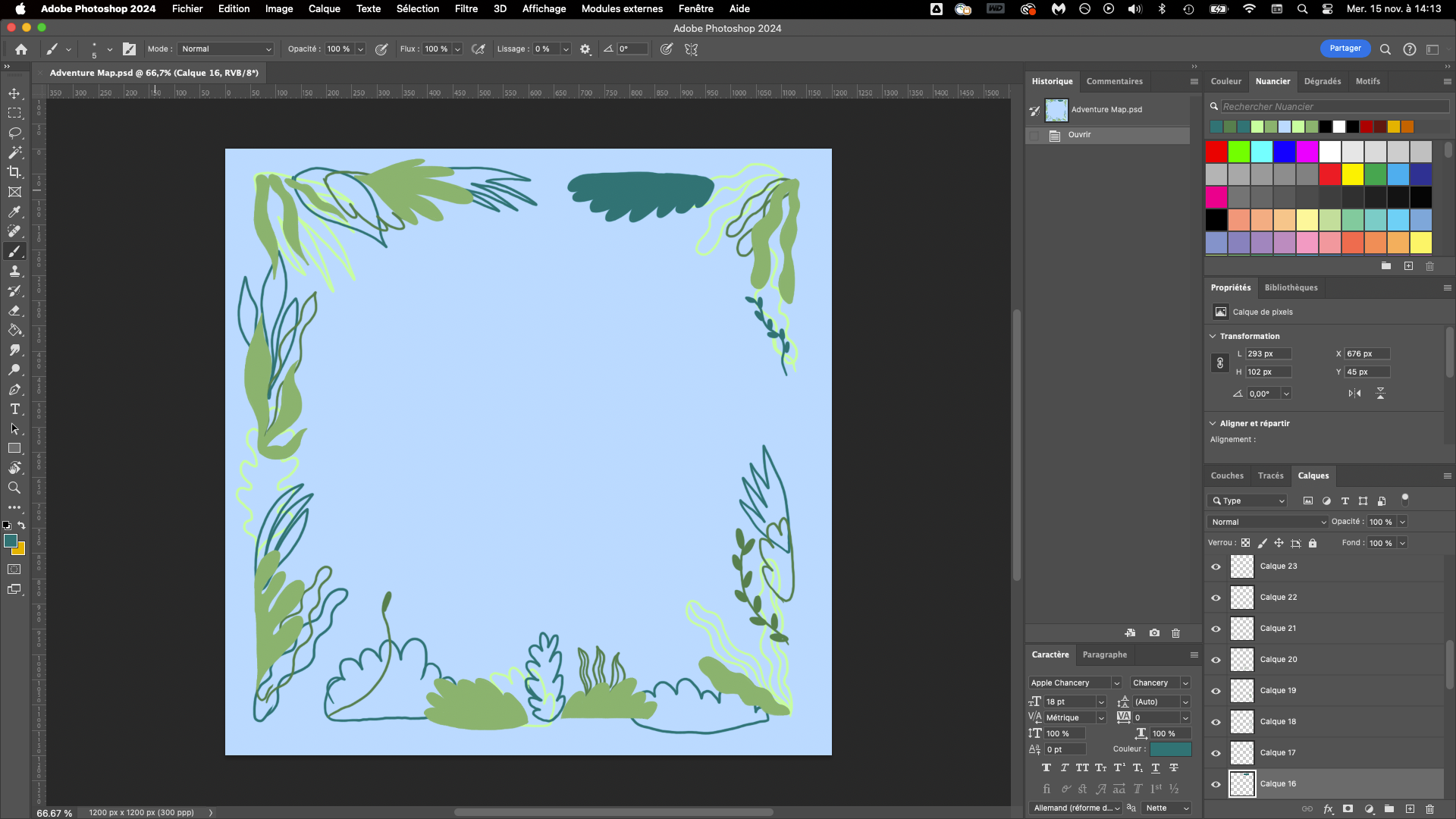Open the Mode Normal dropdown in options bar
1456x819 pixels.
coord(225,49)
